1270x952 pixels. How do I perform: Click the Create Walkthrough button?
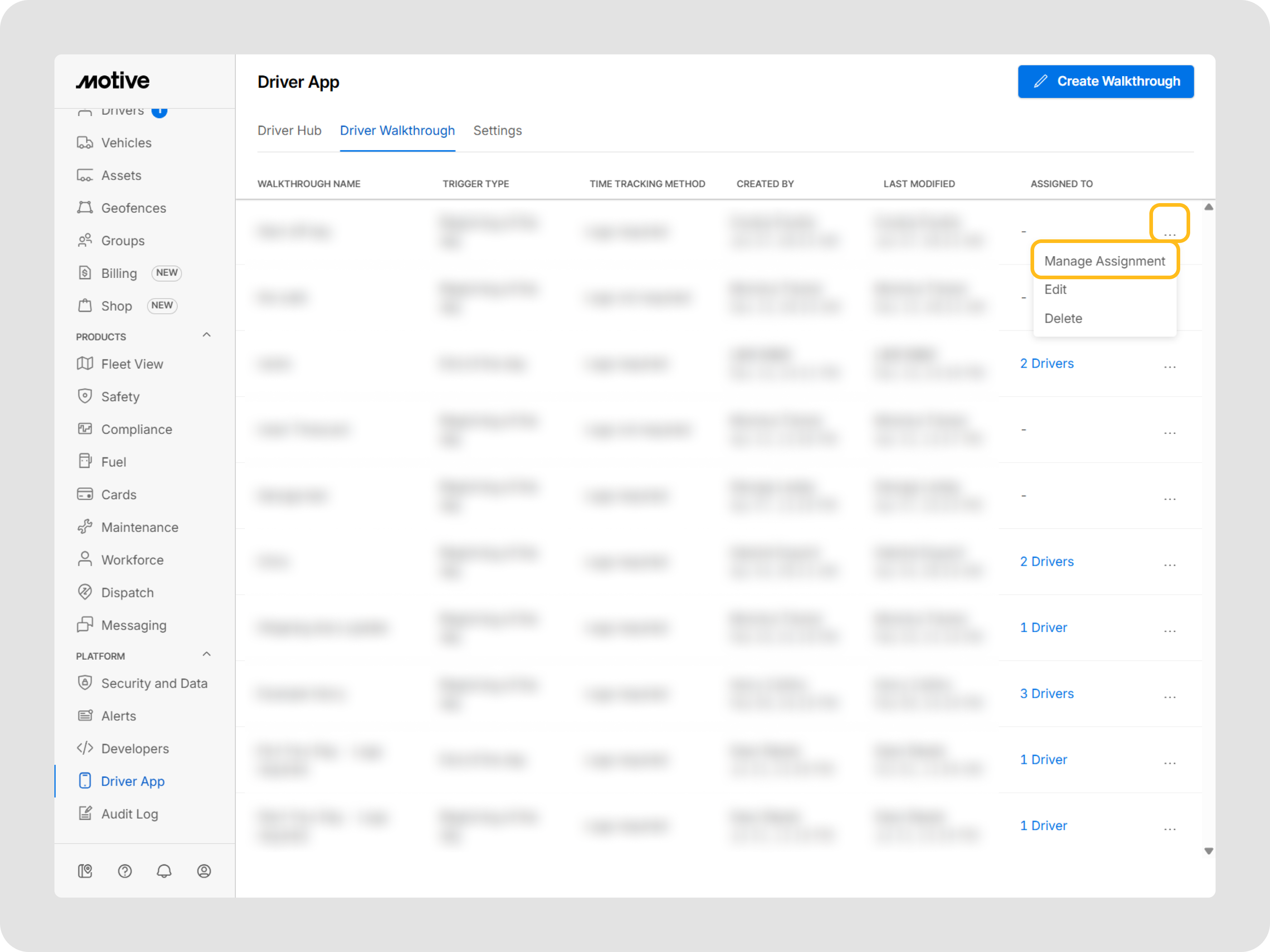coord(1105,82)
